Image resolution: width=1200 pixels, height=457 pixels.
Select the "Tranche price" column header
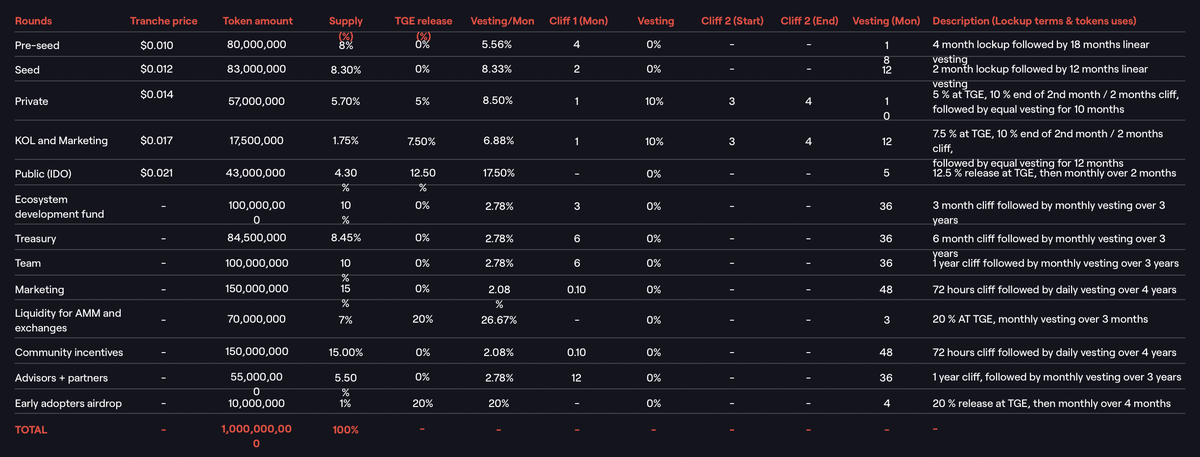pyautogui.click(x=163, y=21)
